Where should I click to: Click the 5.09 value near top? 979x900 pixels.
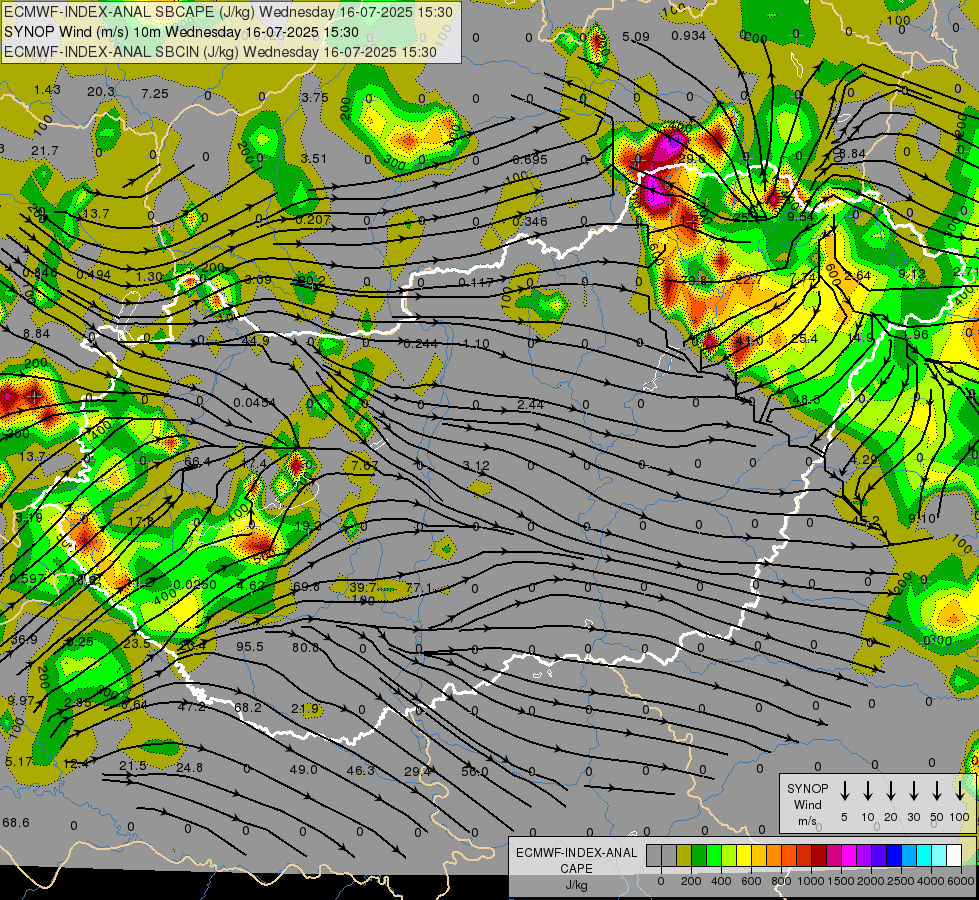pyautogui.click(x=636, y=37)
